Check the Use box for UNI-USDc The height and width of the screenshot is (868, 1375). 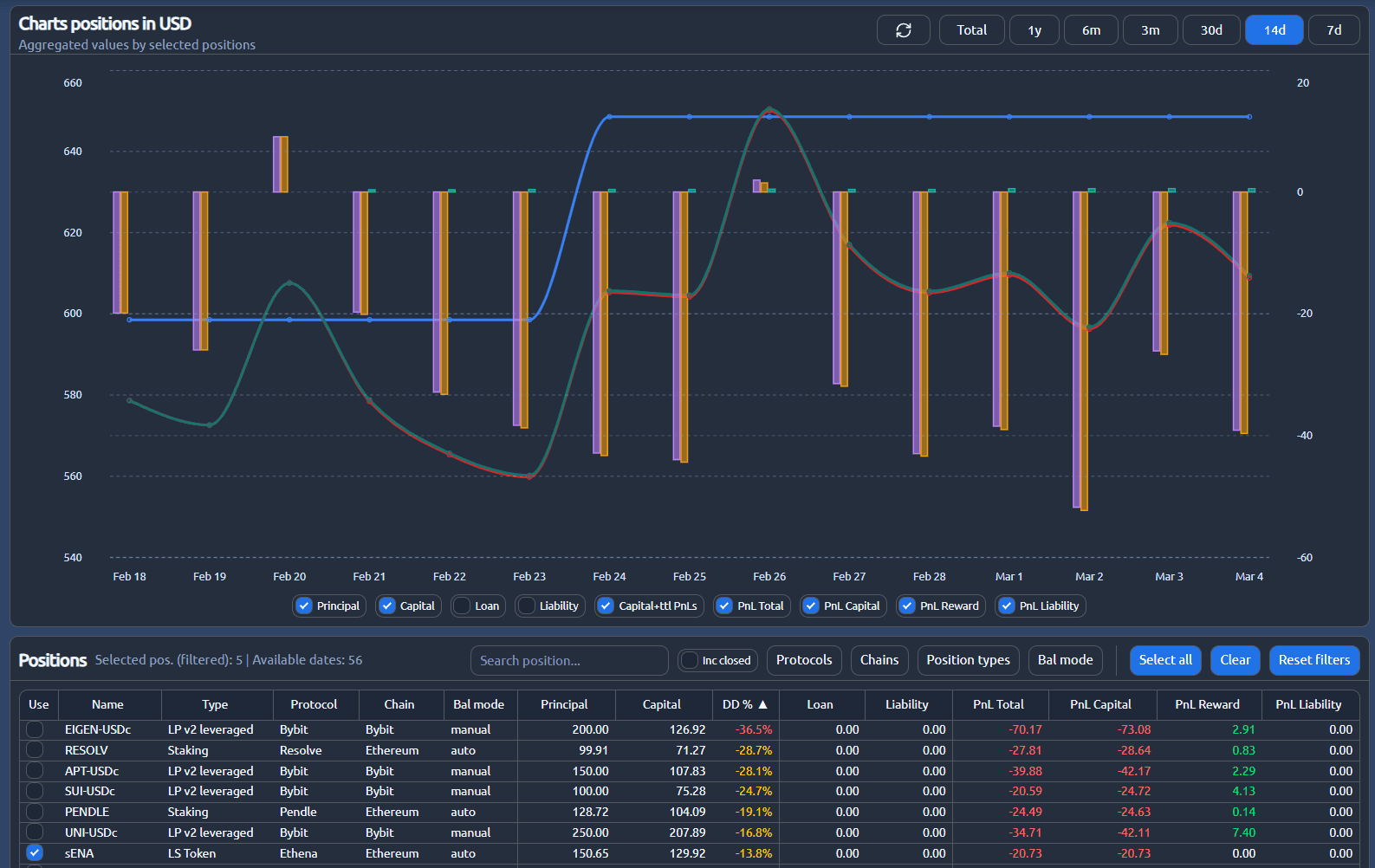[x=35, y=832]
